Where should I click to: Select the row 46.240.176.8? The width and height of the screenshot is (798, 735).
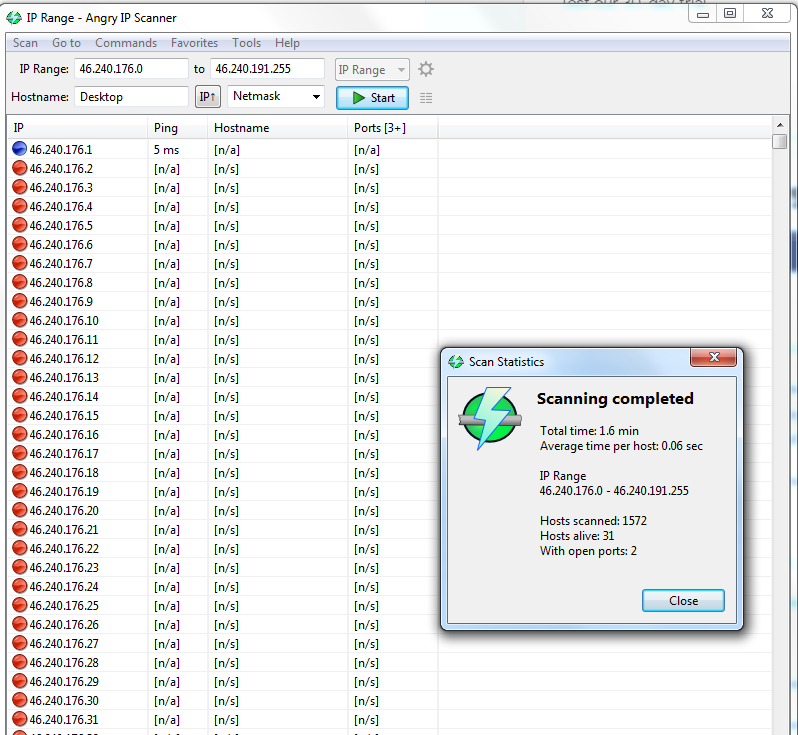coord(389,282)
